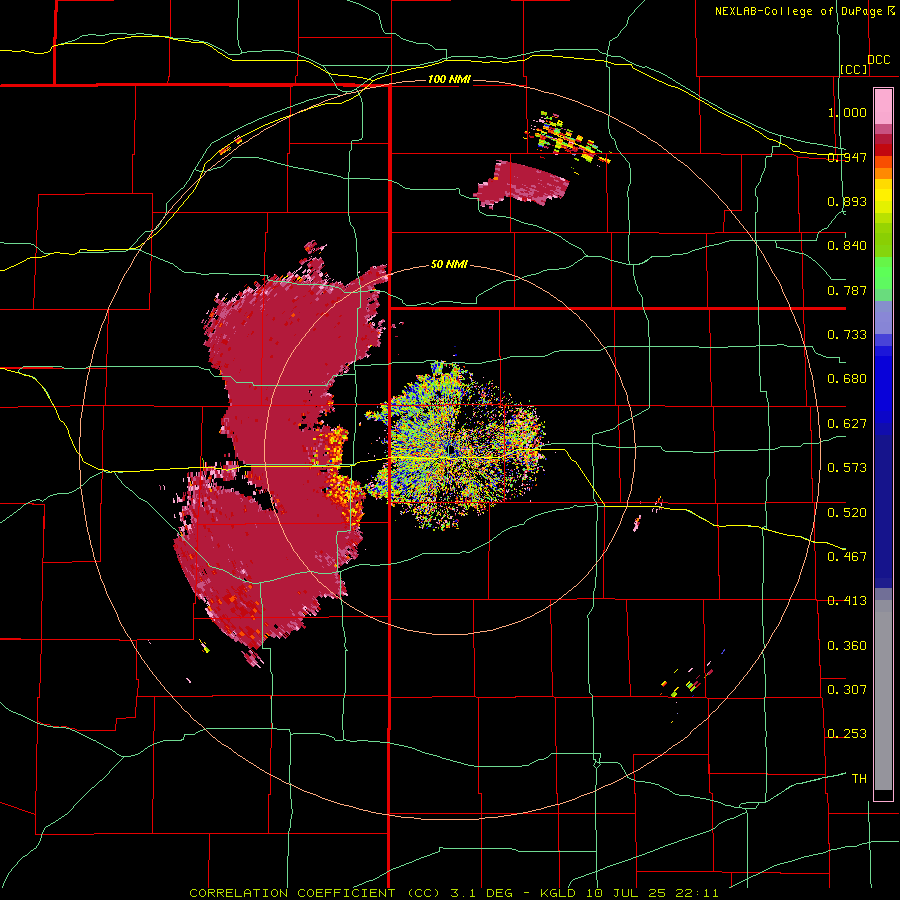Click the 0.573 scale label
Screen dimensions: 900x900
pos(847,468)
